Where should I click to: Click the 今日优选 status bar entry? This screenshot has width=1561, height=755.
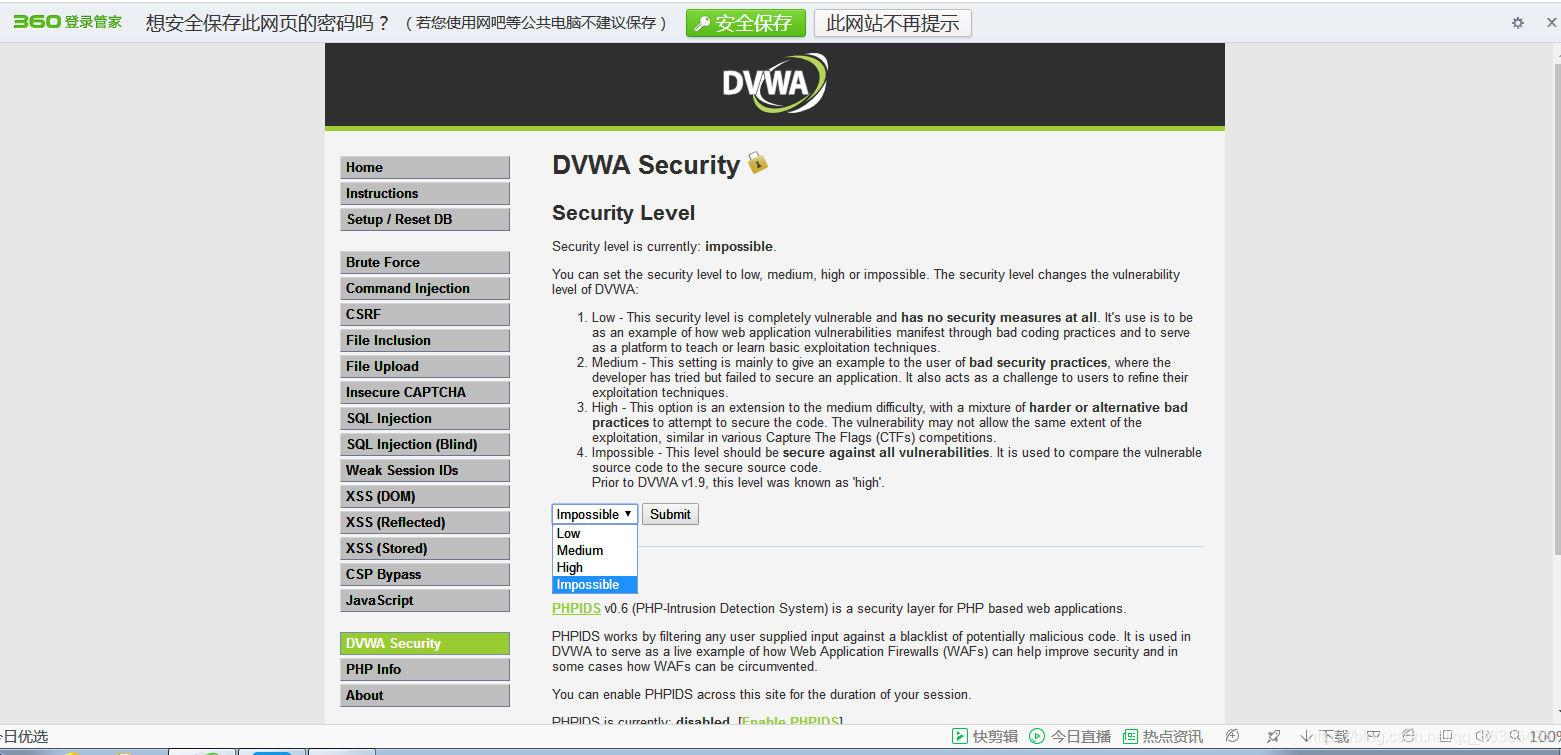[x=24, y=736]
